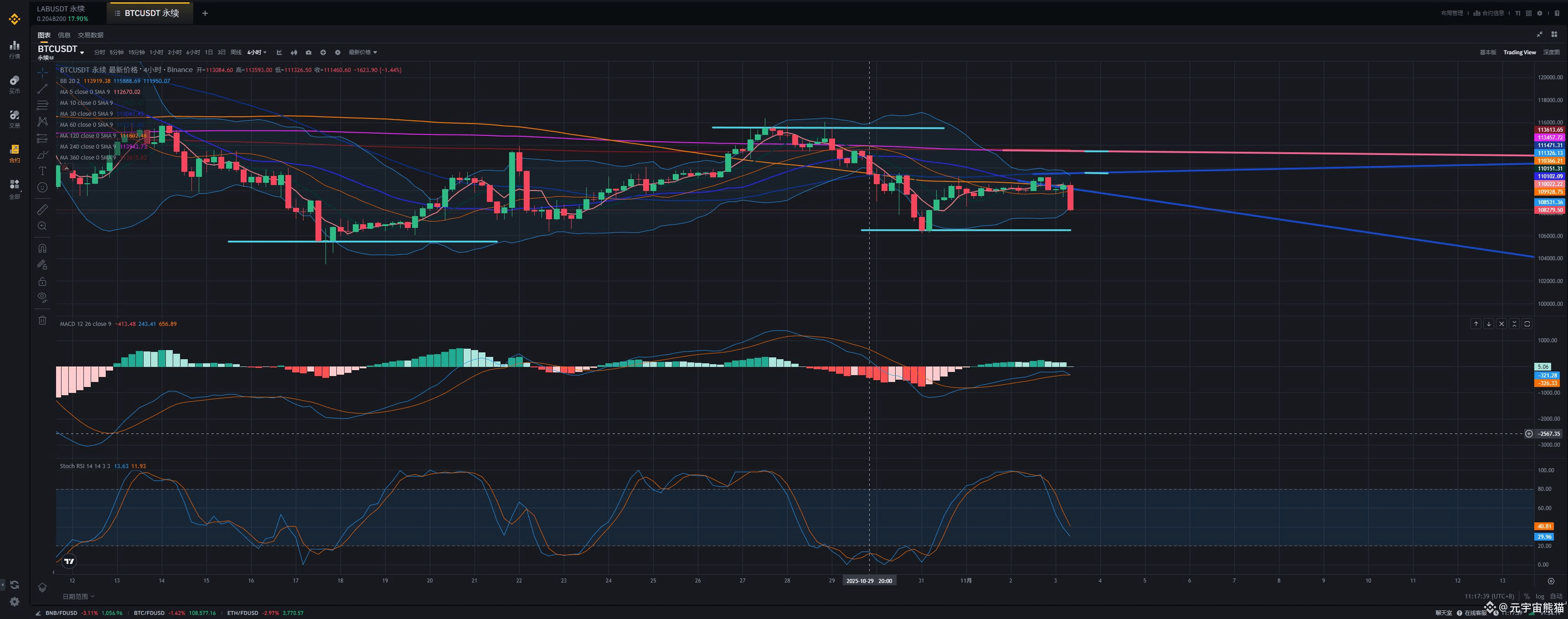Select the trend line drawing tool

click(x=42, y=89)
